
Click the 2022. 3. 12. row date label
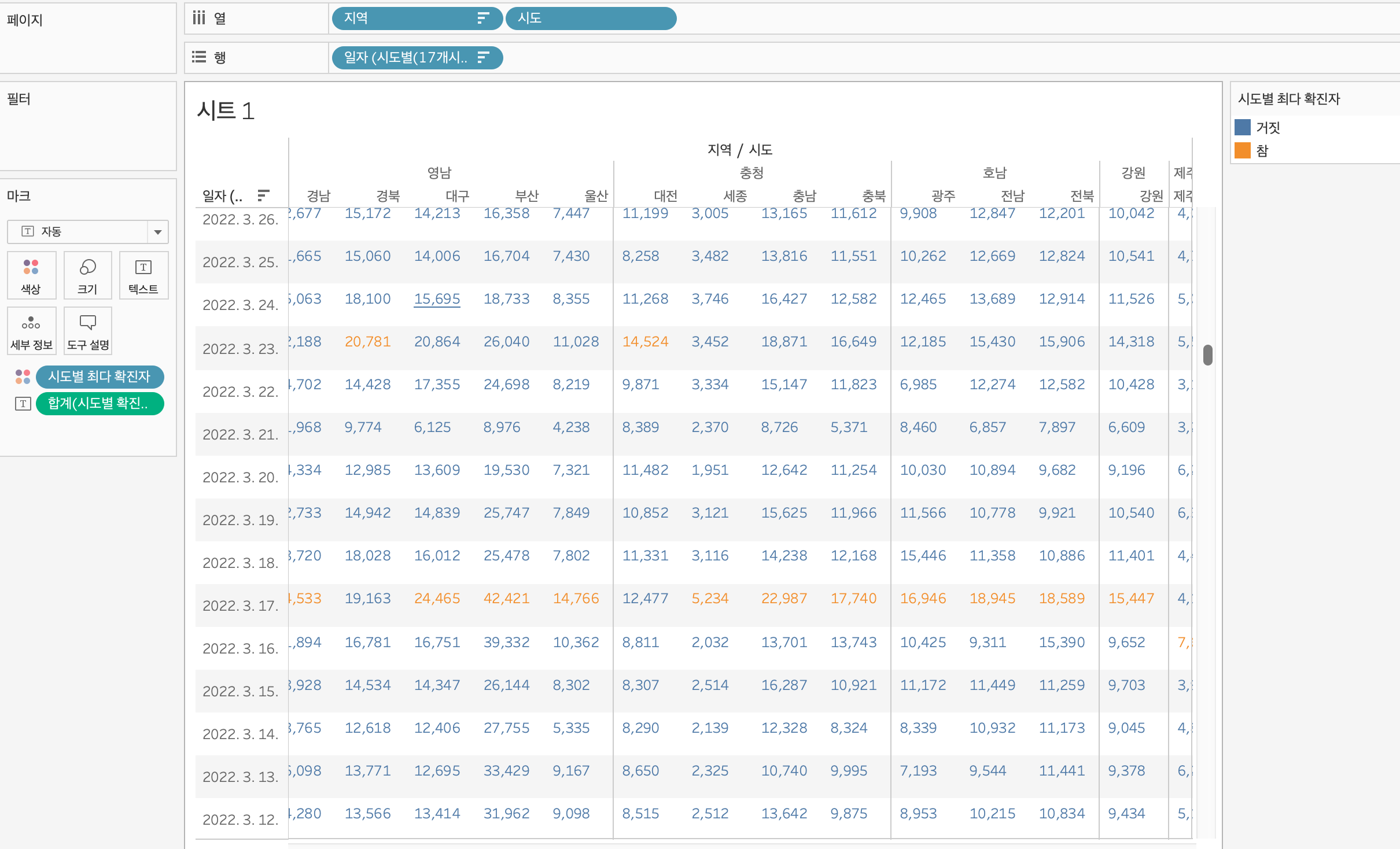[x=240, y=820]
